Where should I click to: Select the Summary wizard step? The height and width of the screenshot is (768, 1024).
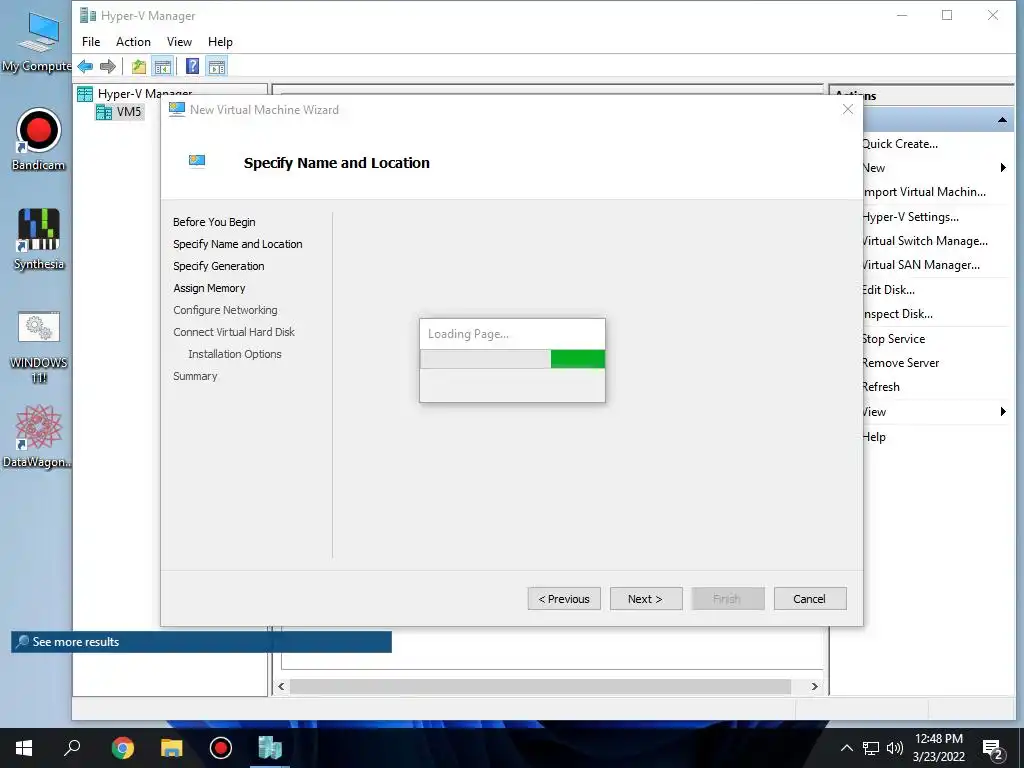tap(195, 376)
